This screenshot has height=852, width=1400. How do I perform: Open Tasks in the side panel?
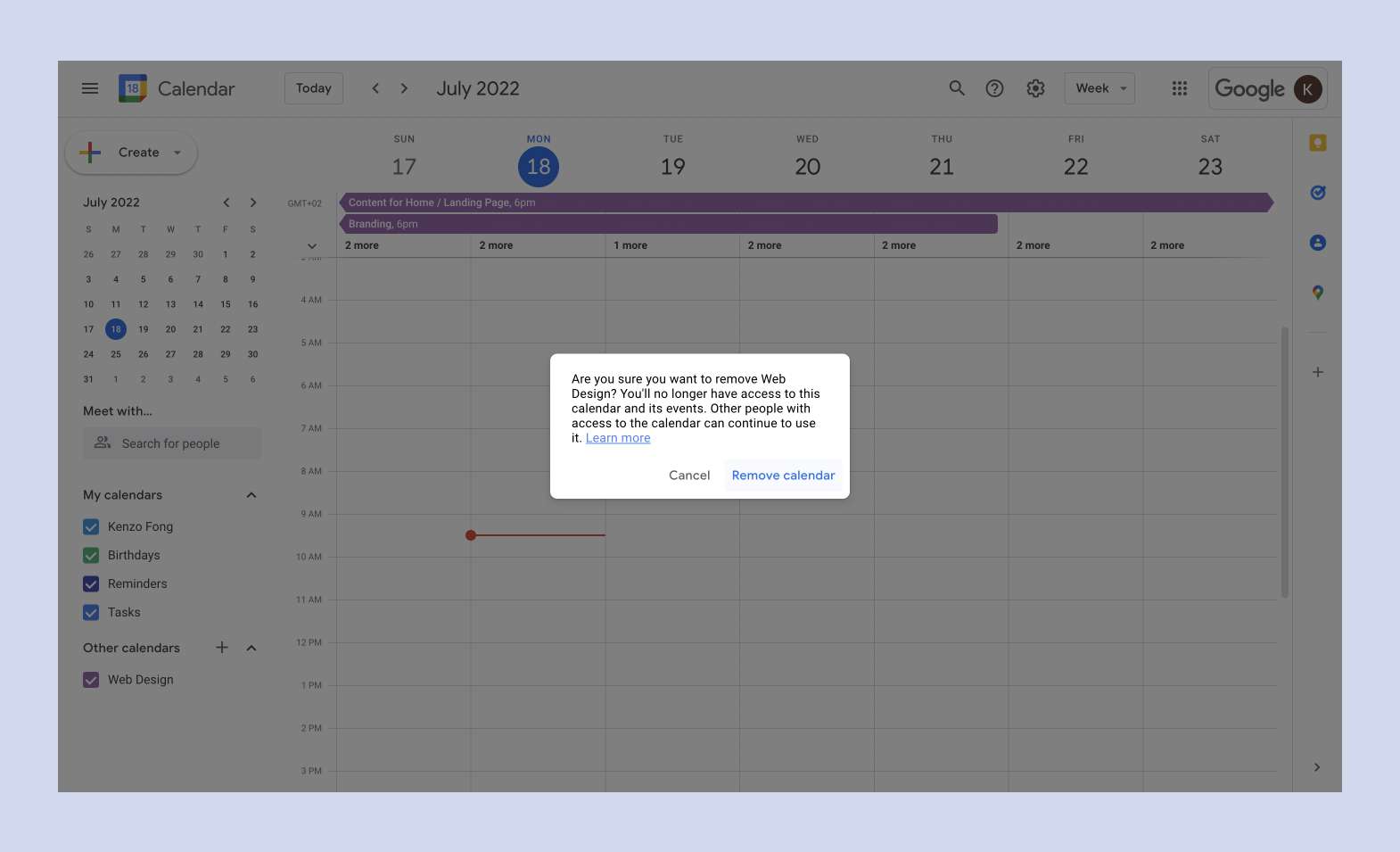(1317, 193)
